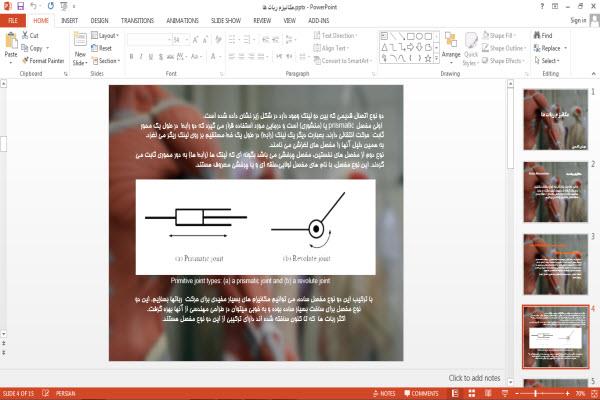Click the zoom in plus button
600x400 pixels.
pos(567,393)
